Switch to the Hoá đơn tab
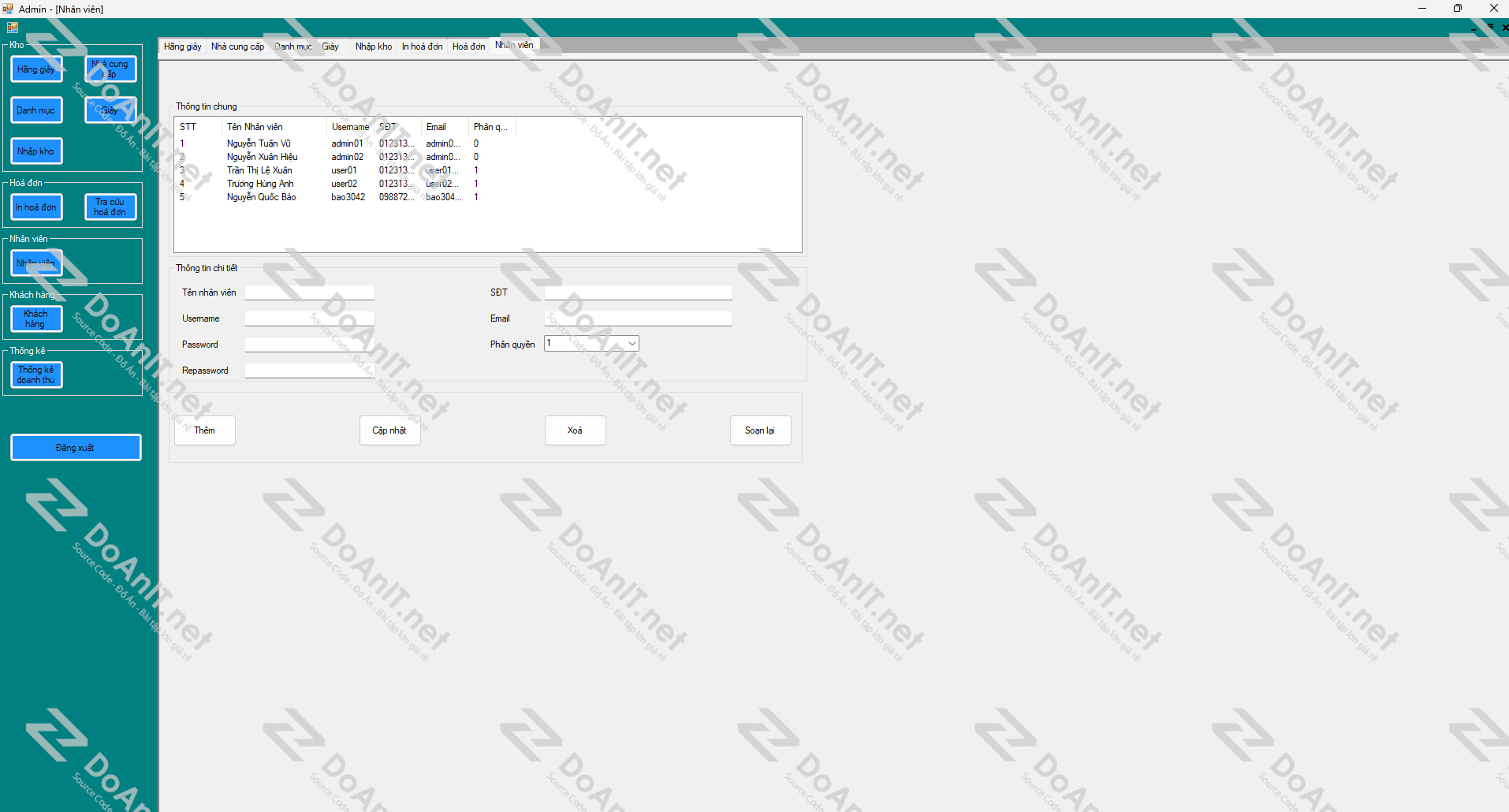The width and height of the screenshot is (1509, 812). tap(468, 47)
